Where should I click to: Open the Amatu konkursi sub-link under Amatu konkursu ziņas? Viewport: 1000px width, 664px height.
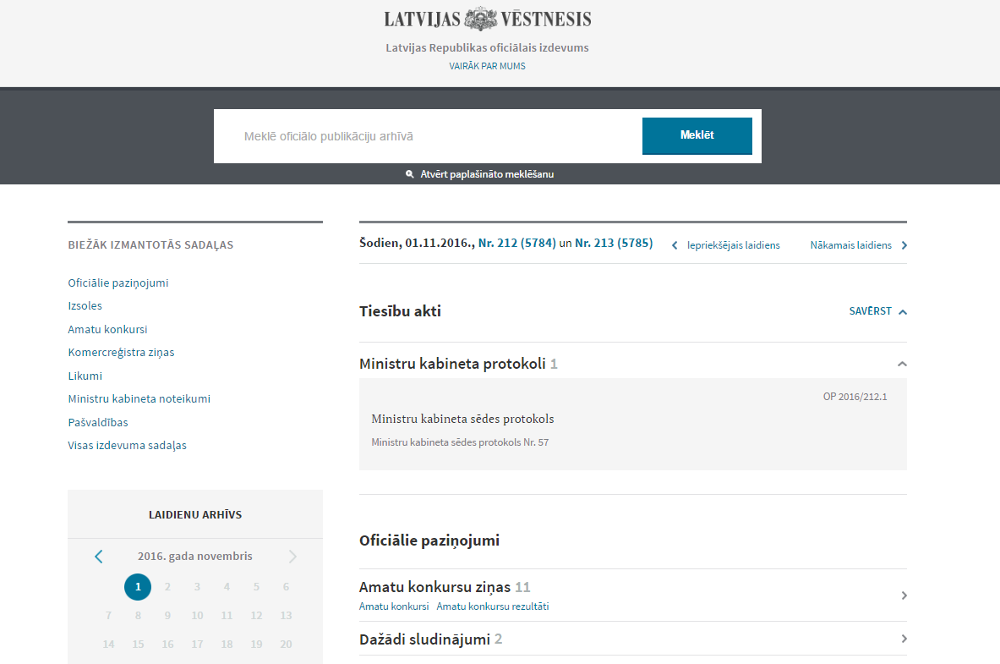tap(393, 607)
